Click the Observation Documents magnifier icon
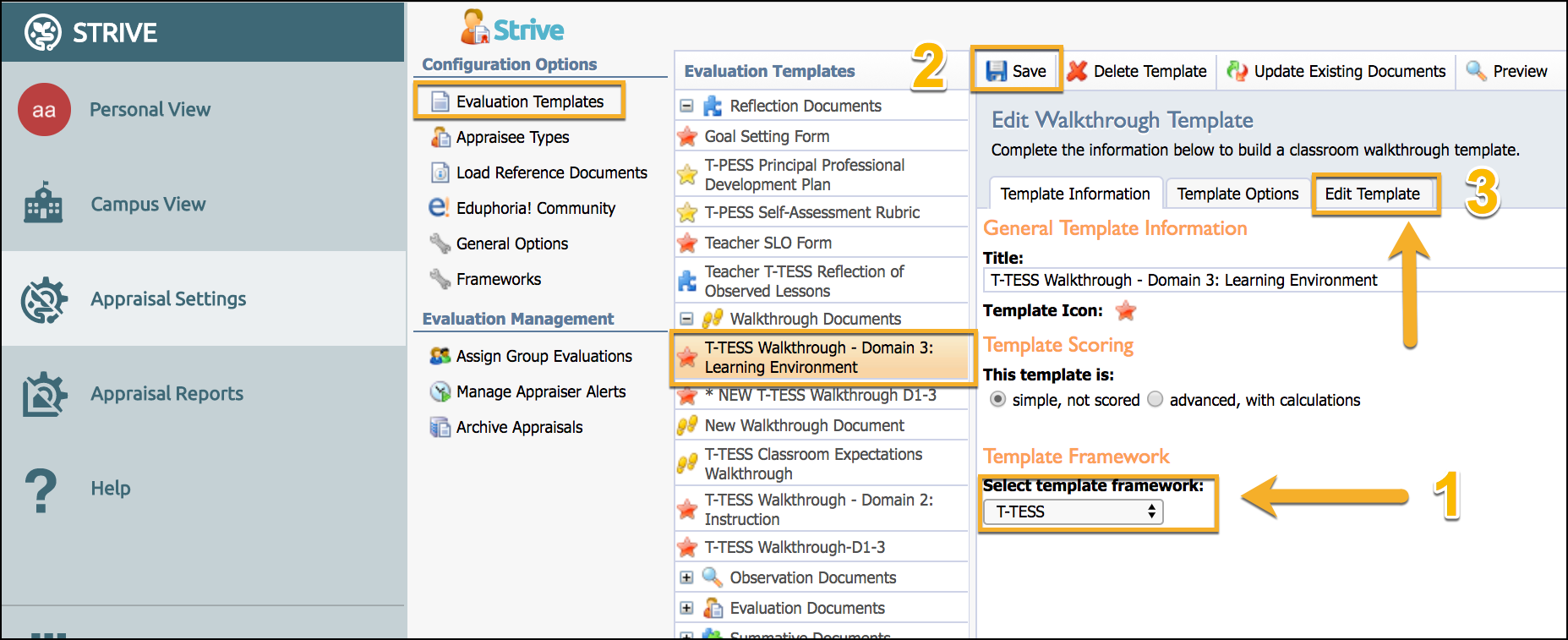The image size is (1568, 640). pos(713,577)
